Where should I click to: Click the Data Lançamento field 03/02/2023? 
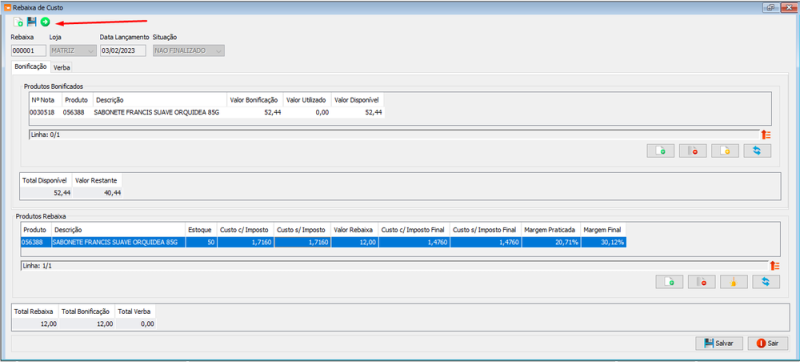click(x=123, y=50)
